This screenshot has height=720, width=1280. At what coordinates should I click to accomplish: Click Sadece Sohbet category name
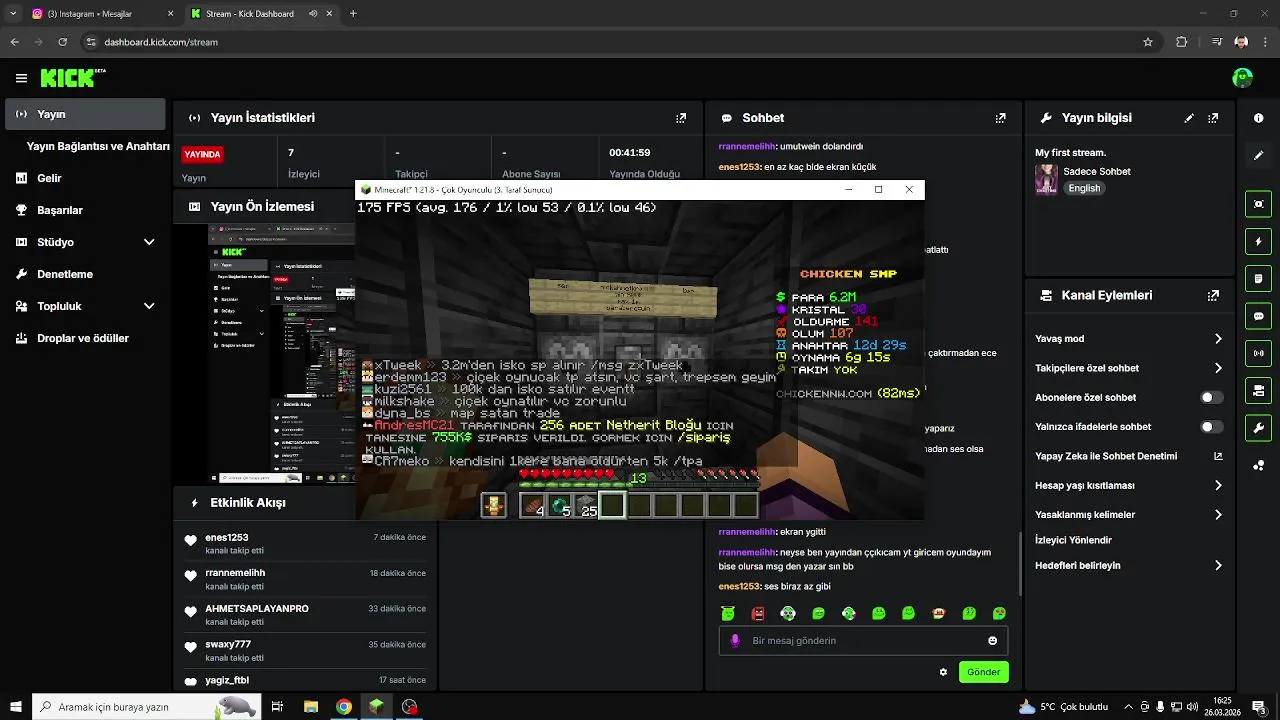[x=1097, y=171]
